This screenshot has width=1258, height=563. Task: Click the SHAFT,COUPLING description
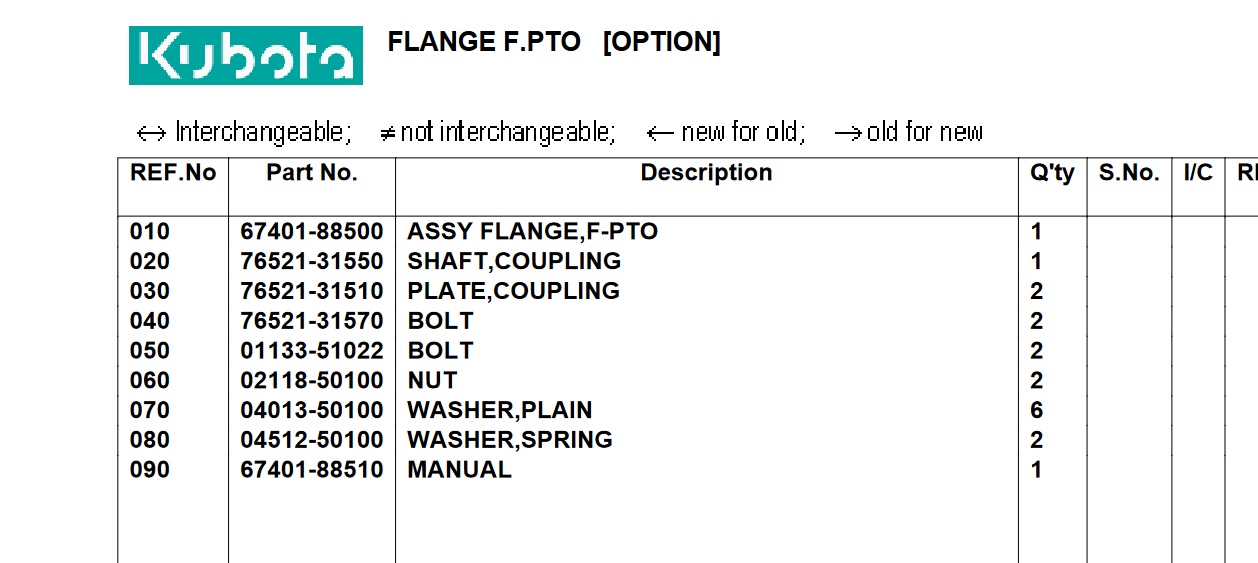coord(514,262)
